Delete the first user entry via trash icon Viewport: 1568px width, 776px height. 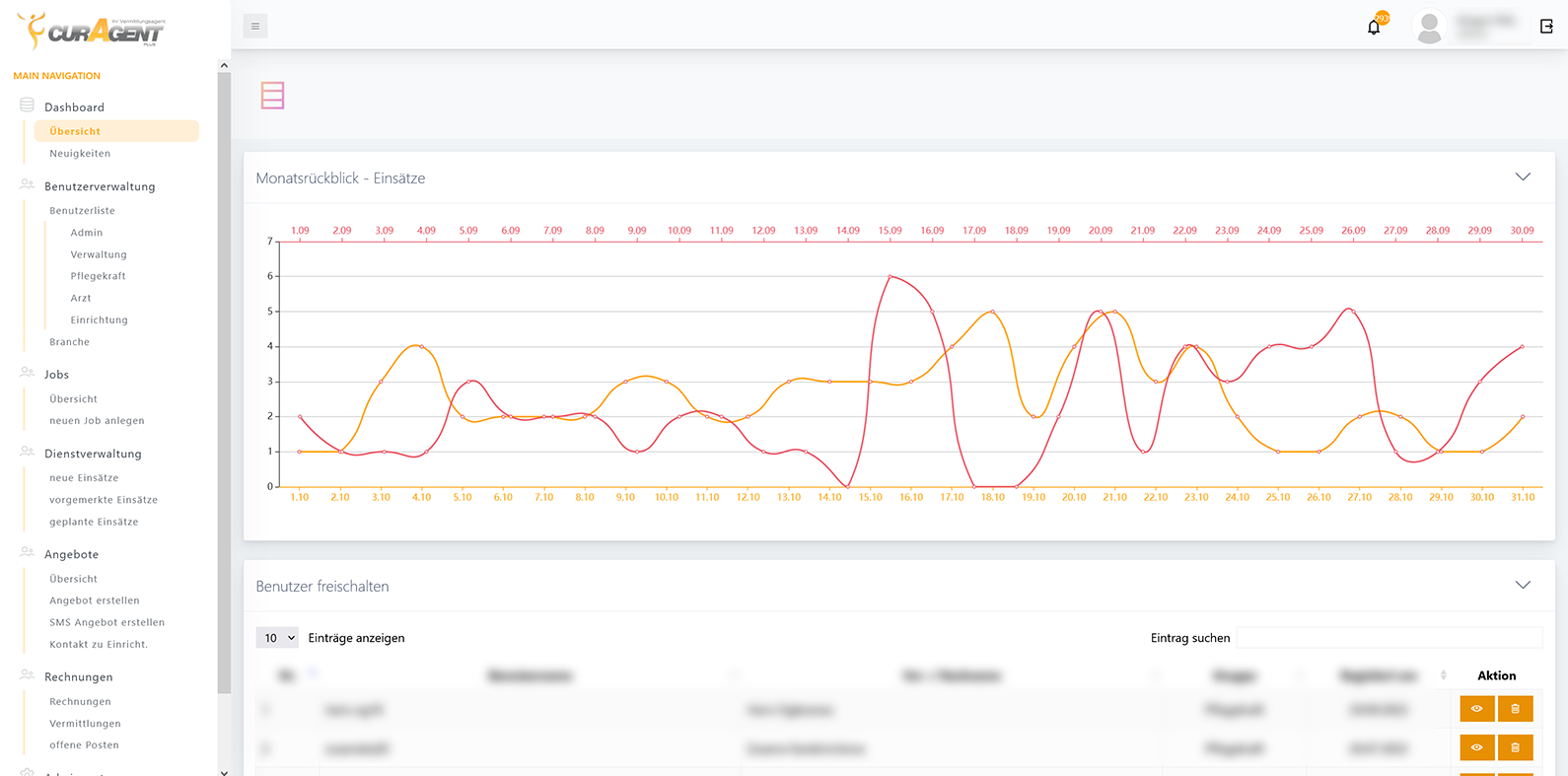[1515, 709]
